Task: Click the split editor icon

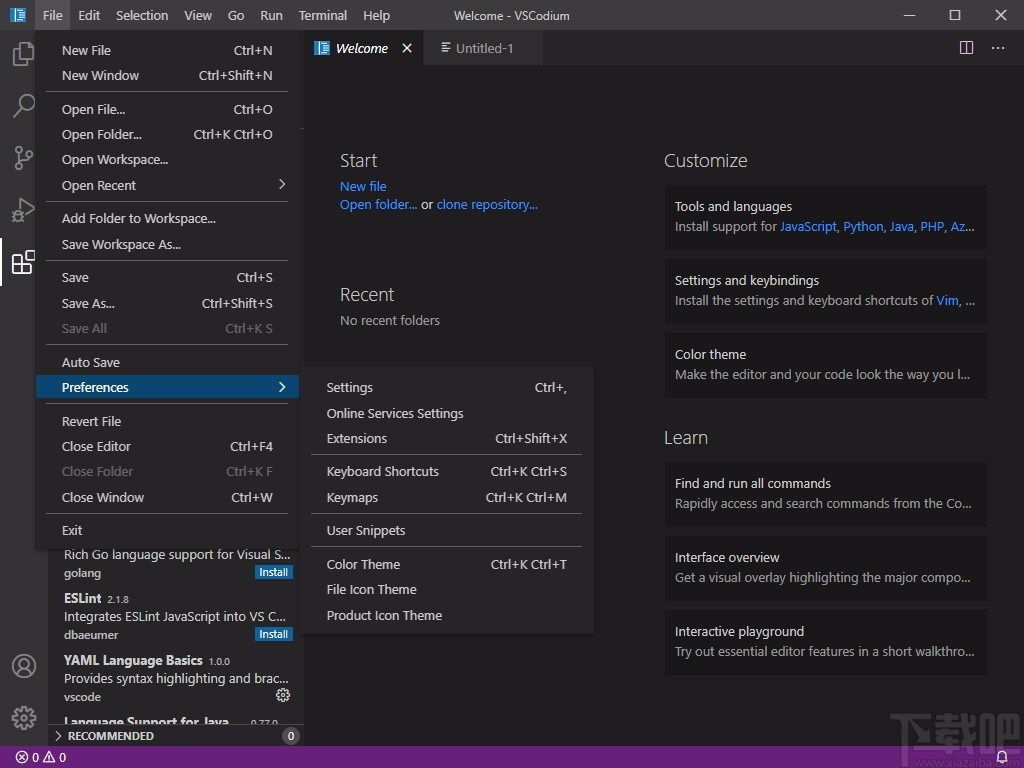Action: click(965, 47)
